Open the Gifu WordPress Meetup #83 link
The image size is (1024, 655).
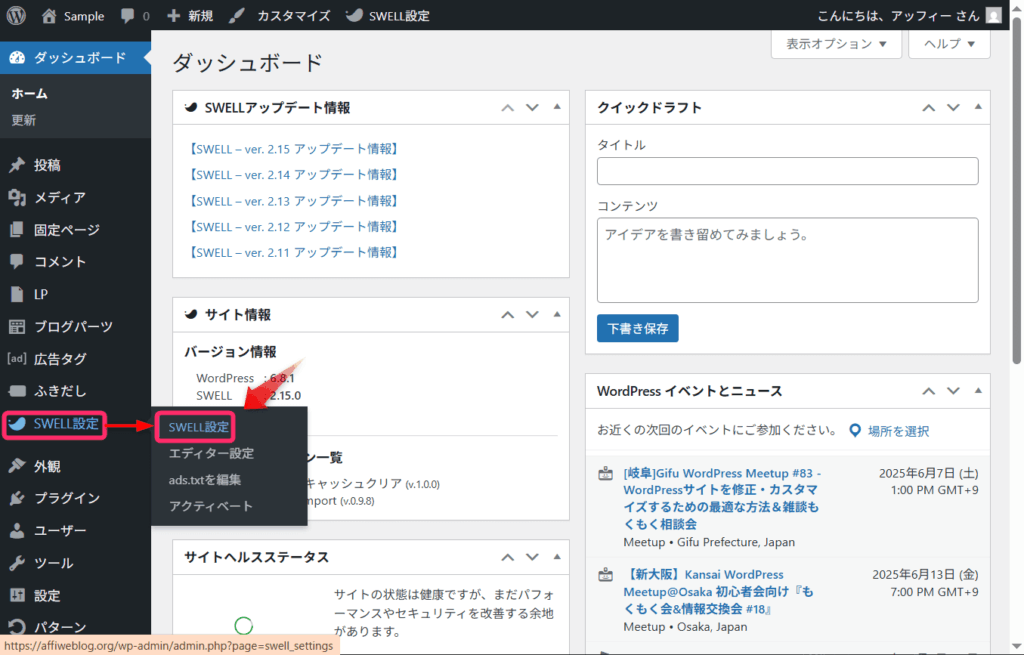(722, 498)
